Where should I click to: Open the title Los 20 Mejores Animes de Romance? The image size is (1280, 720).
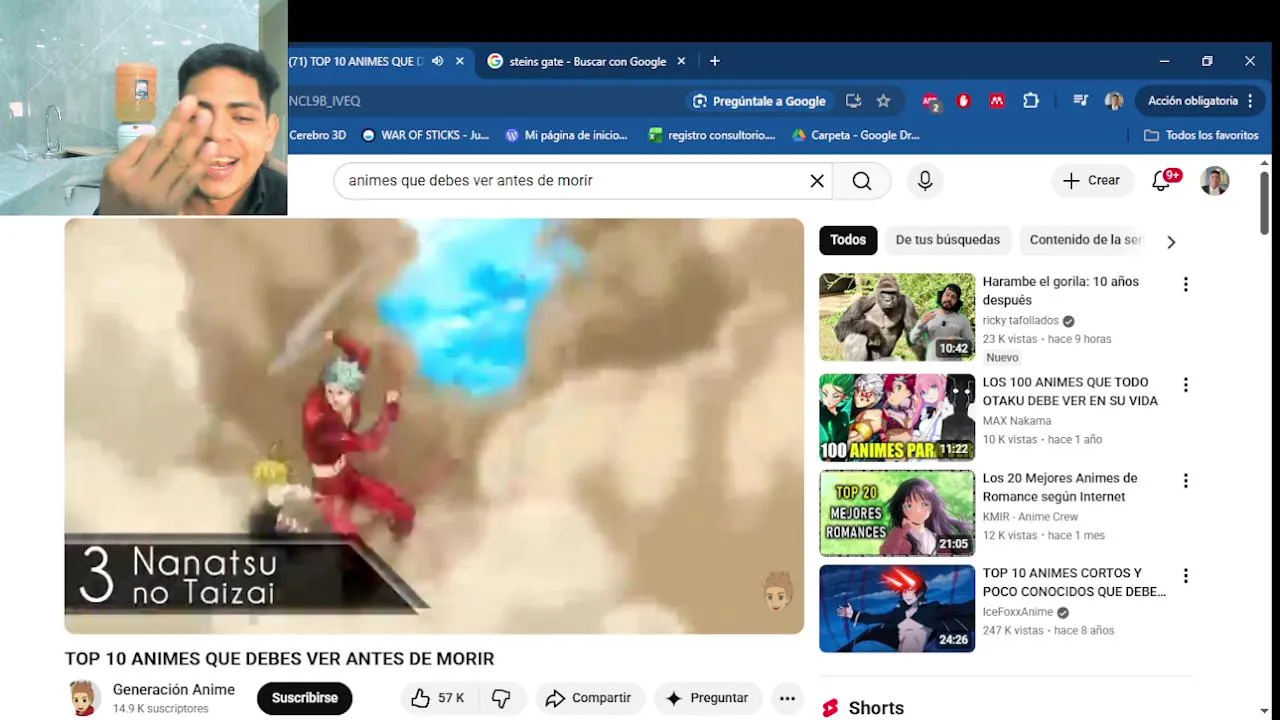[x=1060, y=487]
